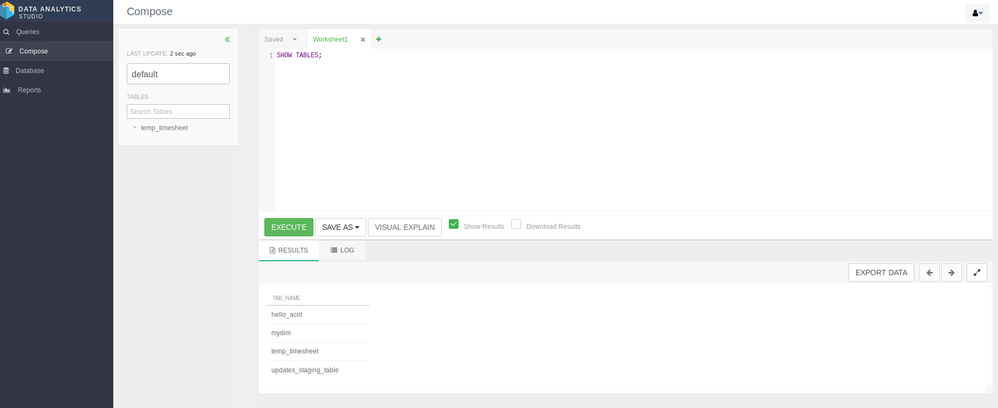Click the VISUAL EXPLAIN button
998x408 pixels.
click(405, 227)
